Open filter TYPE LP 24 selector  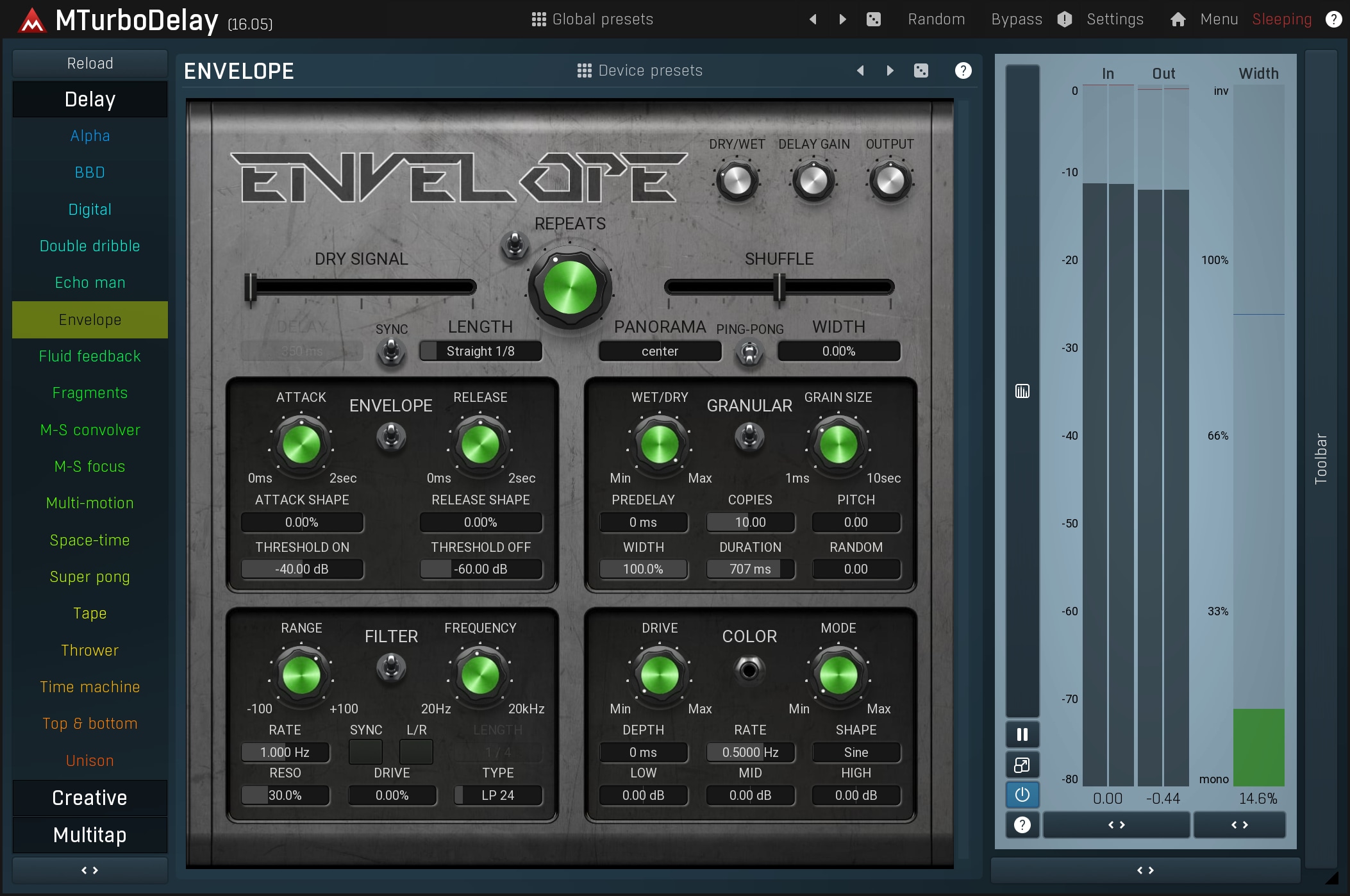tap(498, 795)
